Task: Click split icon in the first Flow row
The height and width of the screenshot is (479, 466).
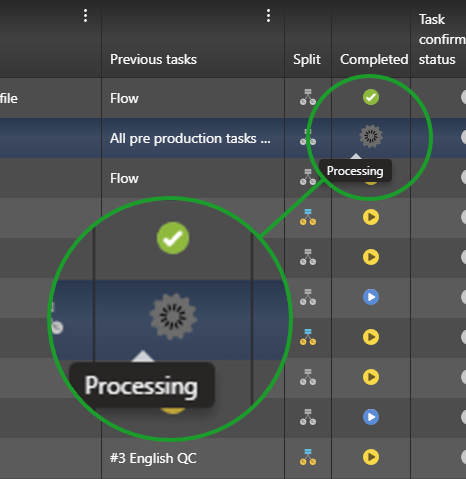Action: click(x=308, y=97)
